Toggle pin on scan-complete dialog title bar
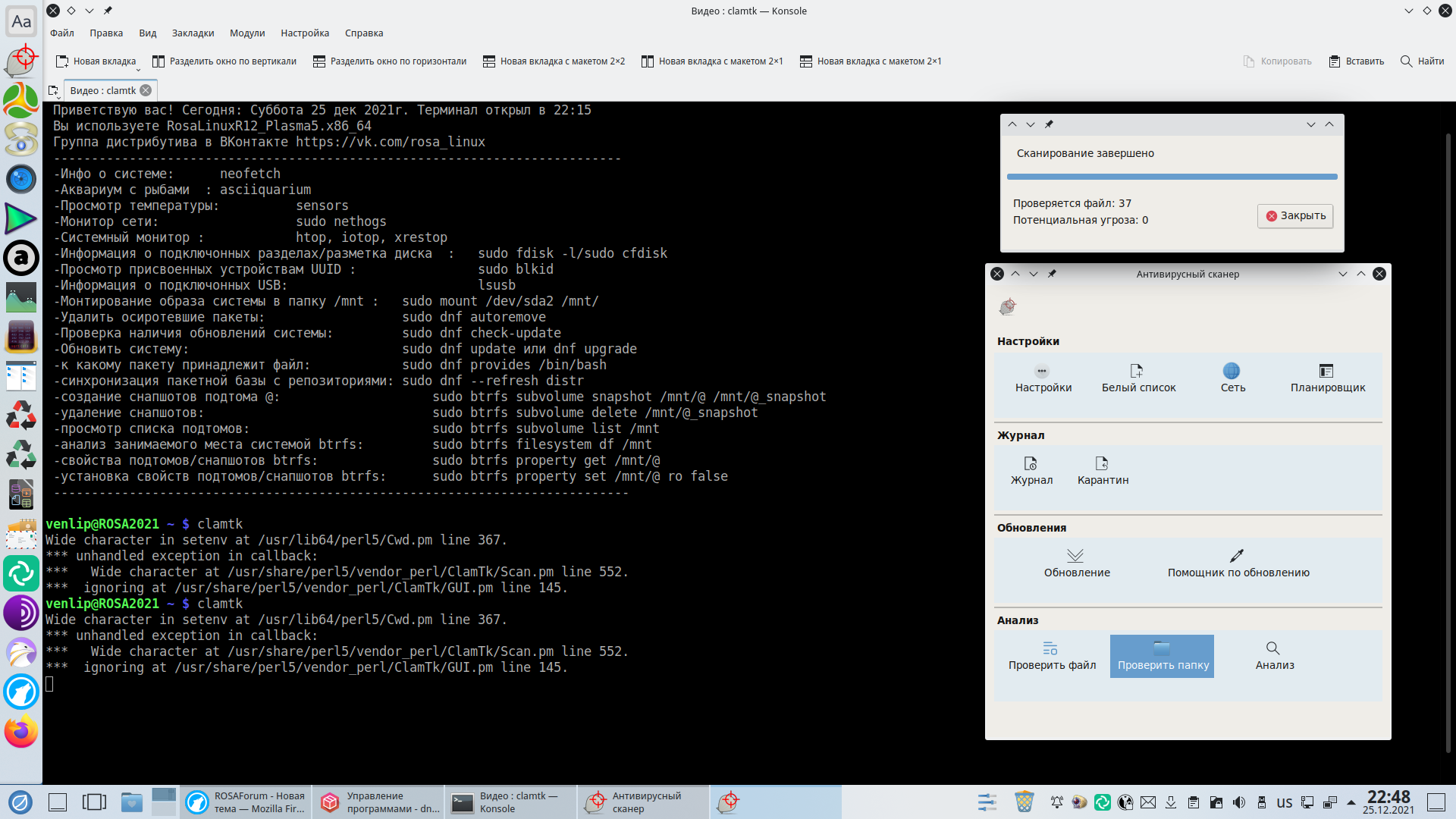Image resolution: width=1456 pixels, height=819 pixels. coord(1049,124)
